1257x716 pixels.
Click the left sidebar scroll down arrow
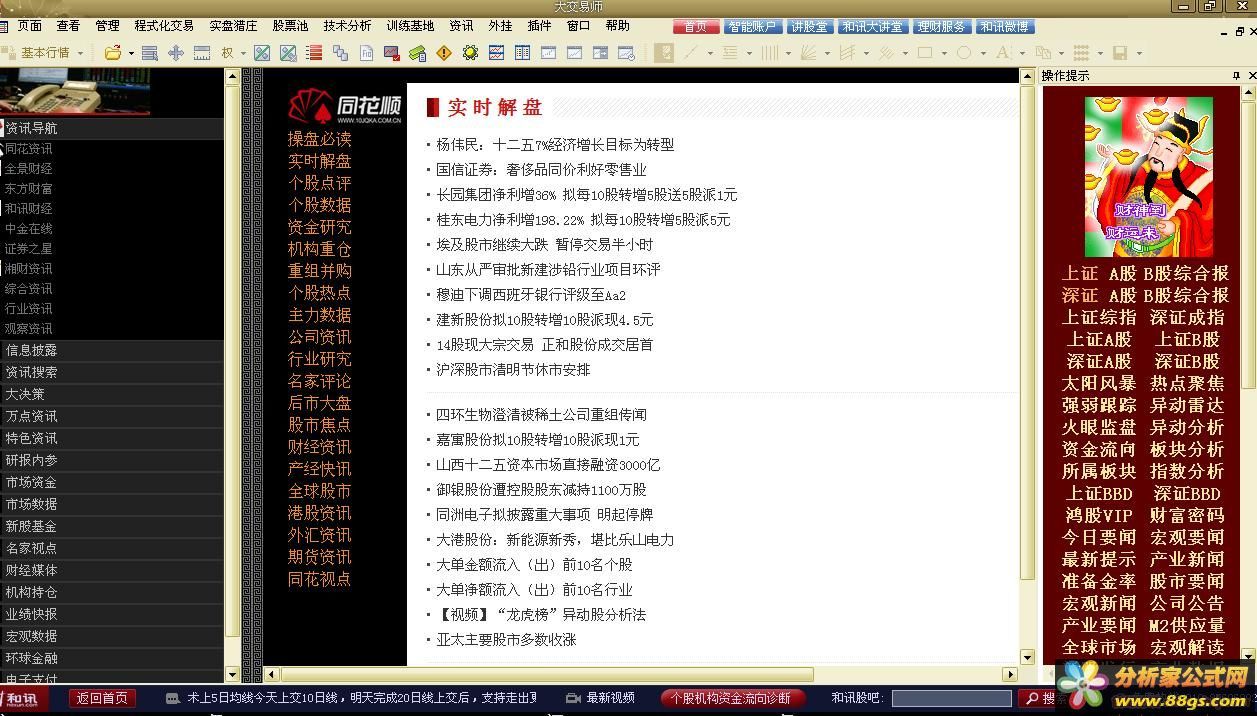232,675
